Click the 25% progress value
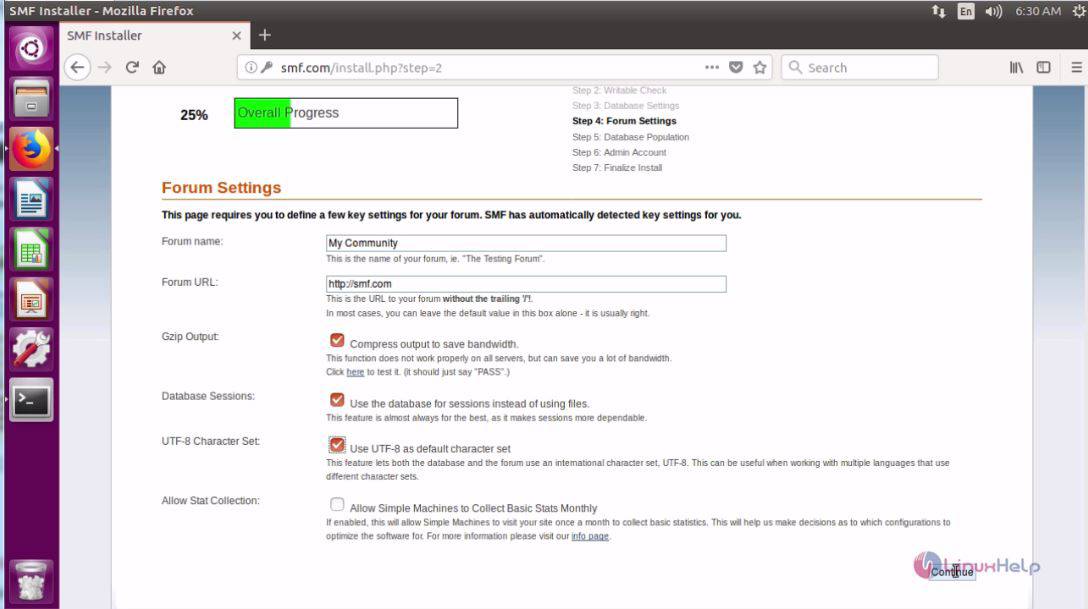The height and width of the screenshot is (609, 1088). [194, 115]
